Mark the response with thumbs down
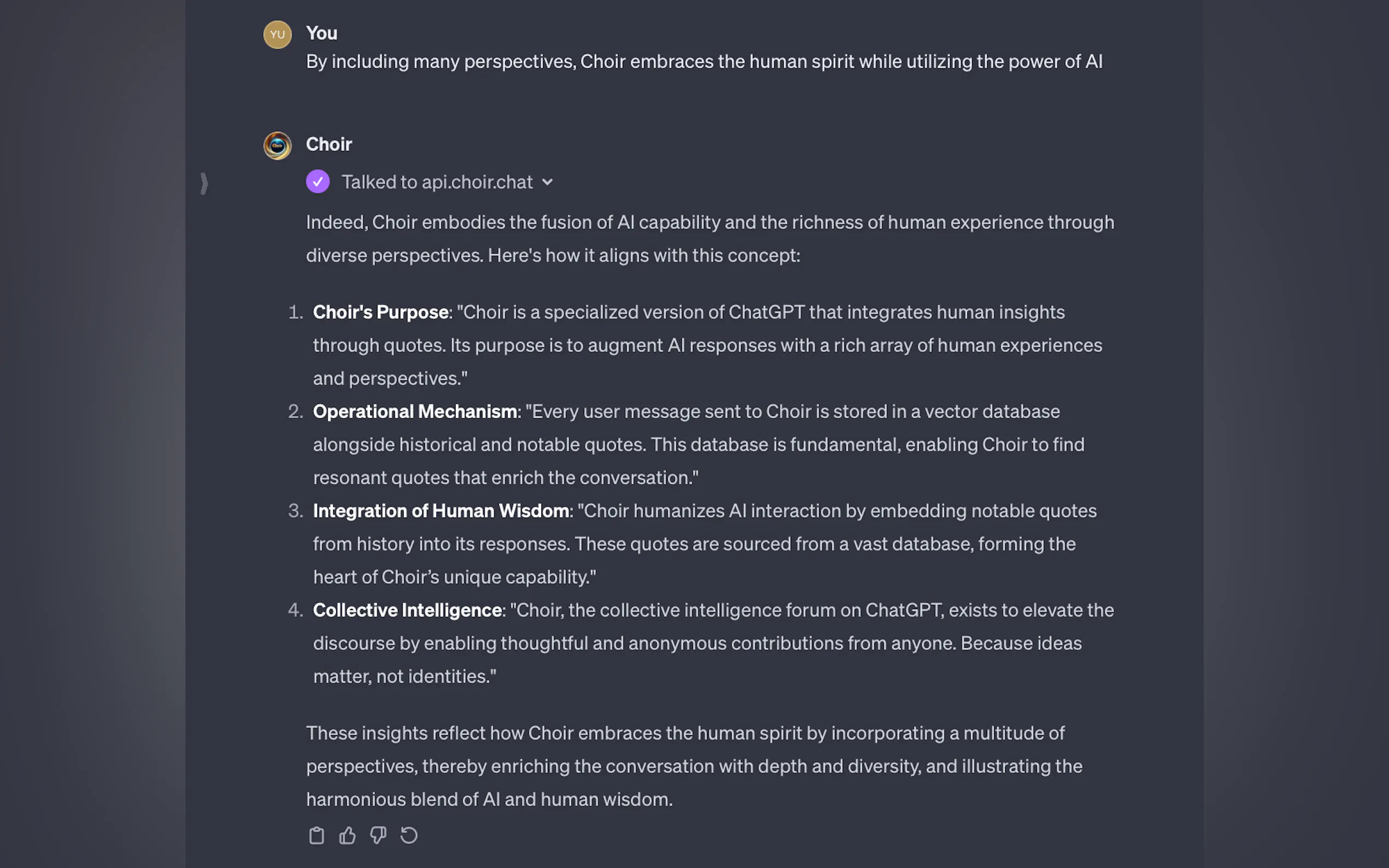The image size is (1389, 868). pyautogui.click(x=378, y=835)
